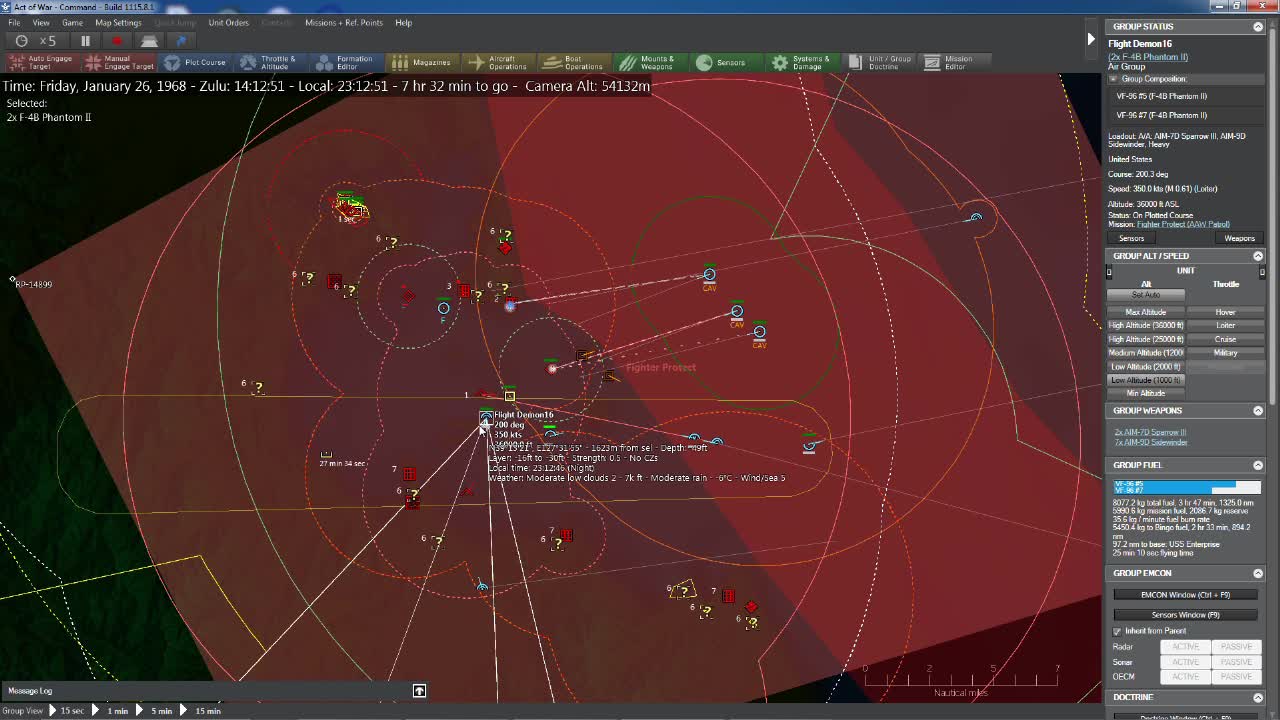The height and width of the screenshot is (720, 1280).
Task: Open the View menu
Action: click(x=41, y=22)
